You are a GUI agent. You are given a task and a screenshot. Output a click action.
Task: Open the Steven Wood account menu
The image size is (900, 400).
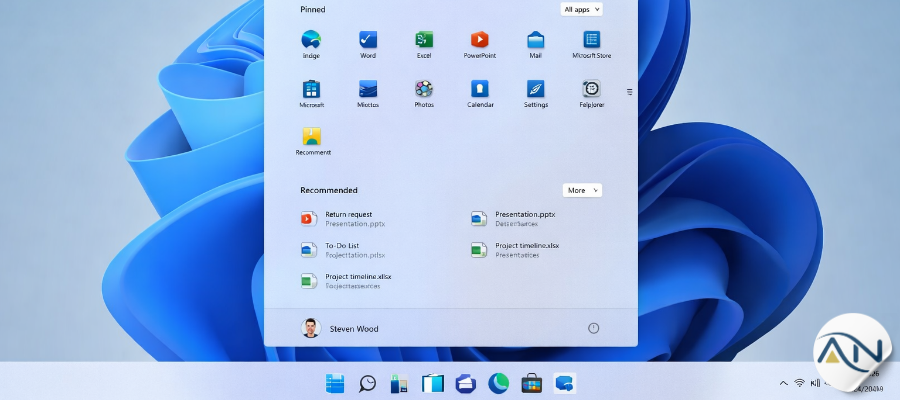point(340,328)
